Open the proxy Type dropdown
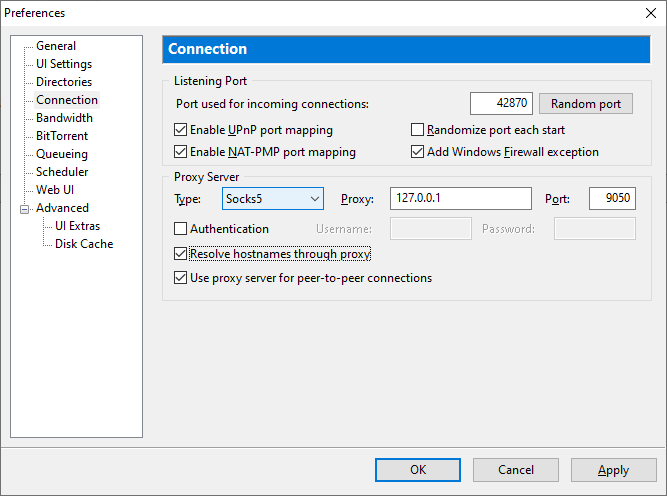667x496 pixels. coord(273,199)
